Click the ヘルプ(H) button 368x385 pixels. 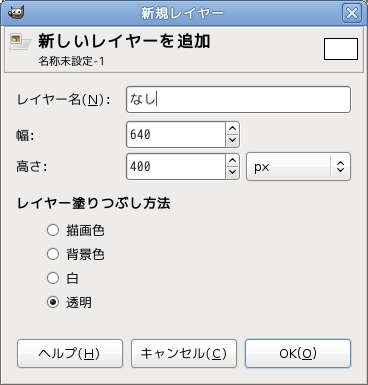coord(70,354)
